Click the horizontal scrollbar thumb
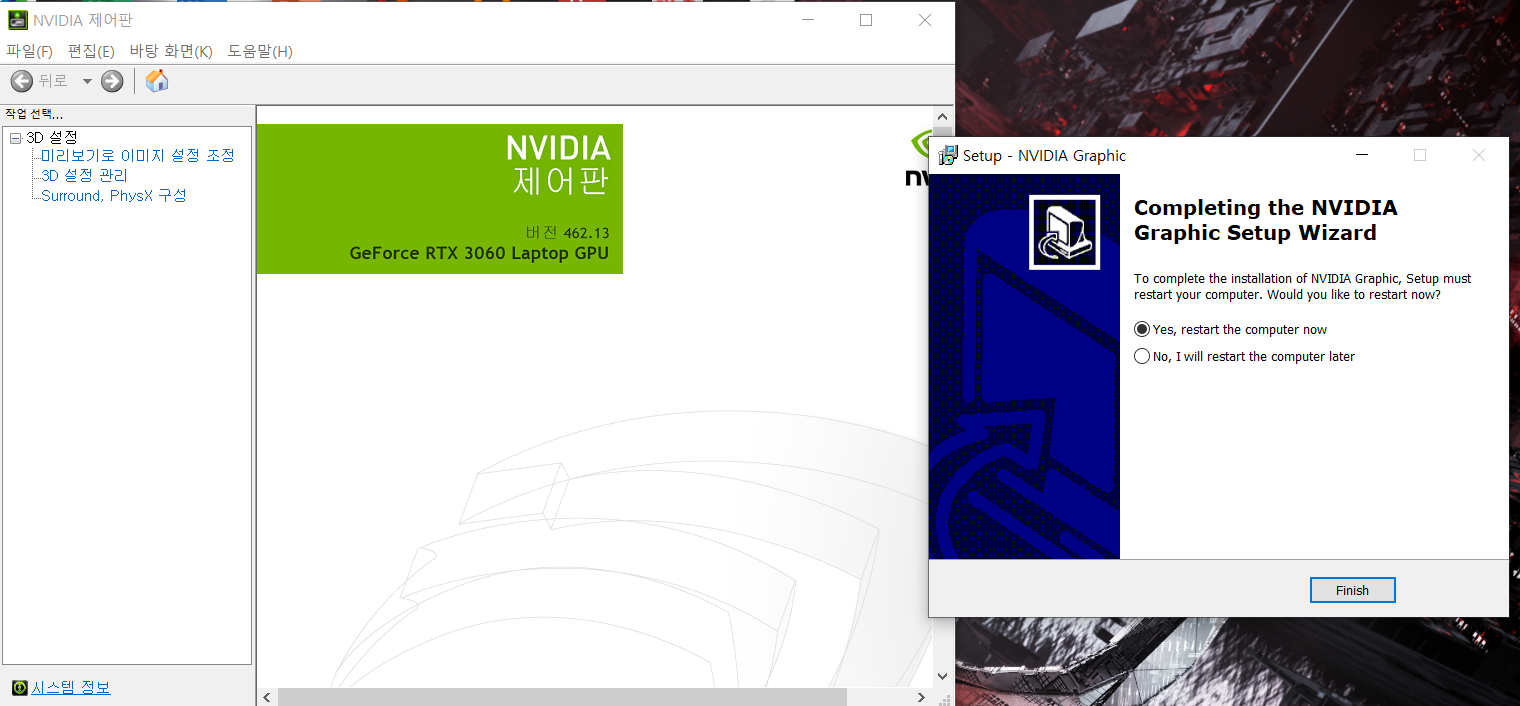1520x706 pixels. pyautogui.click(x=562, y=697)
